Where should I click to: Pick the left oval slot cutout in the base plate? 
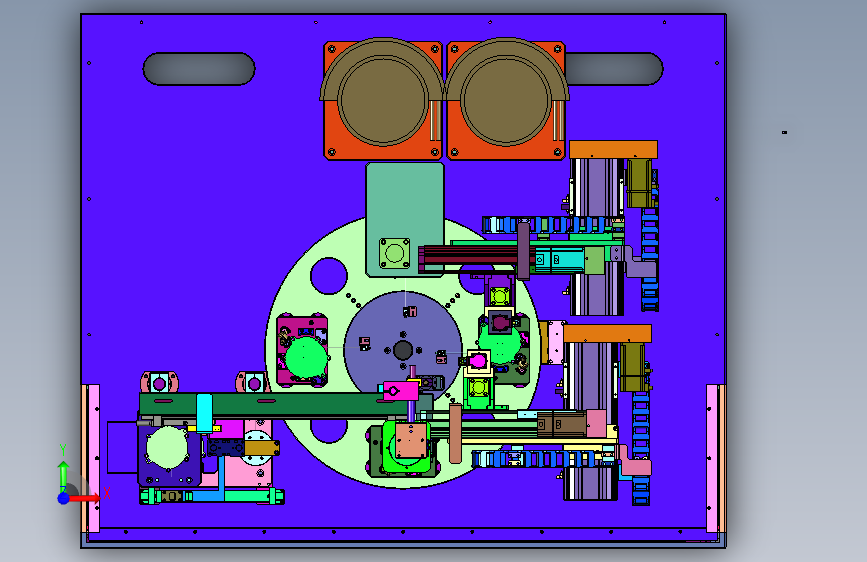[x=199, y=69]
